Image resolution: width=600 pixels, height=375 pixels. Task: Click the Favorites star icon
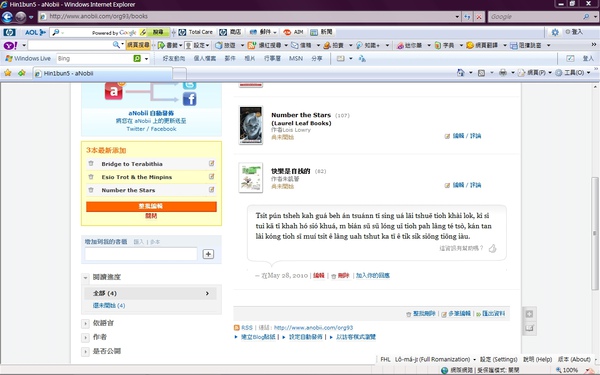8,73
